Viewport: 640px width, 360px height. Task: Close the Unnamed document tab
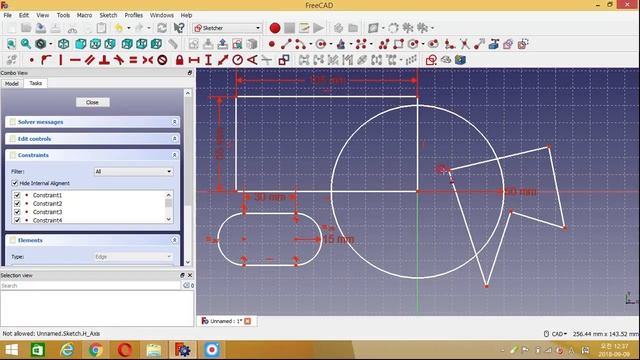pos(248,321)
